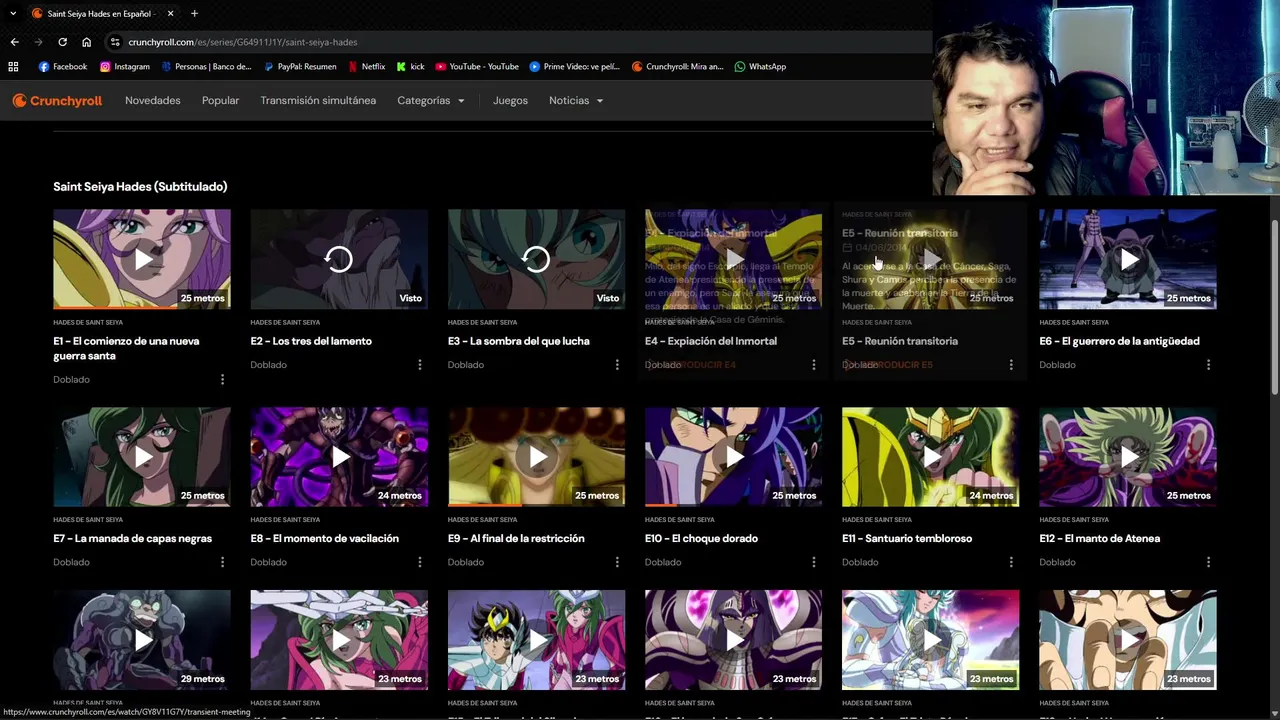The height and width of the screenshot is (720, 1280).
Task: Play E12 El manto de Atenea thumbnail
Action: [x=1128, y=457]
